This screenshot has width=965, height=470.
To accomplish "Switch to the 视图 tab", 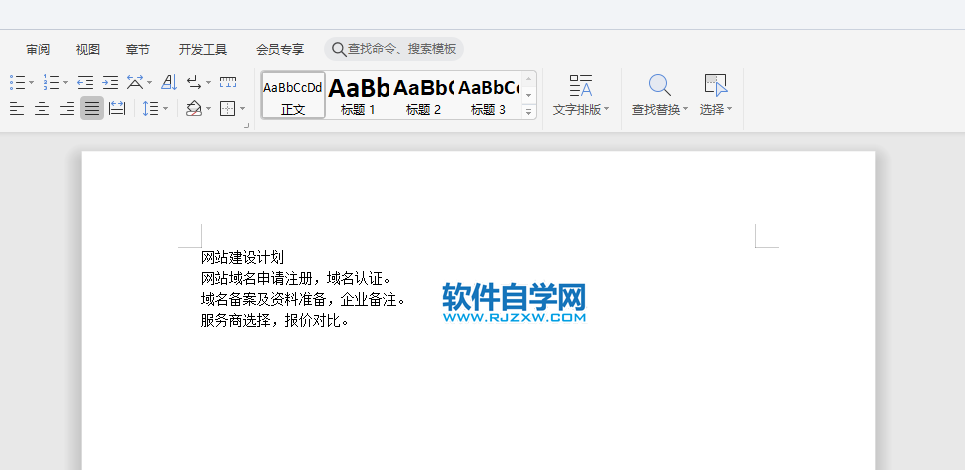I will coord(88,50).
